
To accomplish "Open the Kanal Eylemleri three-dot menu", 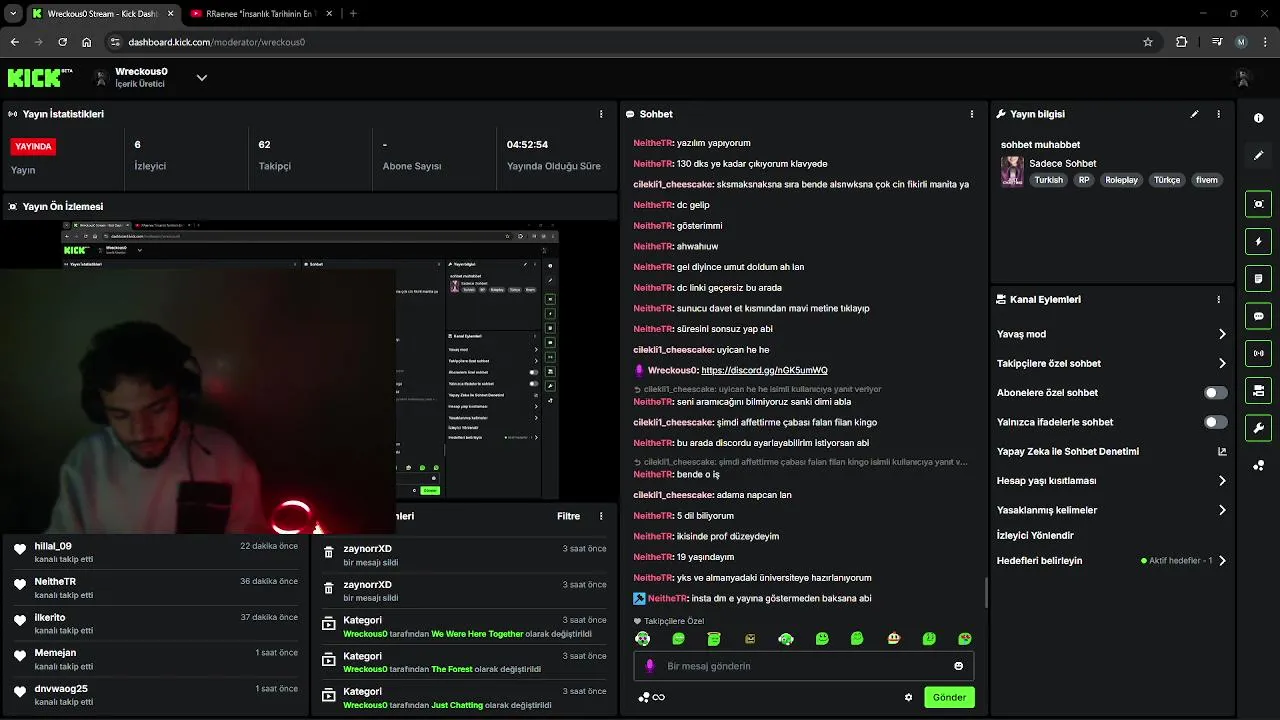I will coord(1218,299).
